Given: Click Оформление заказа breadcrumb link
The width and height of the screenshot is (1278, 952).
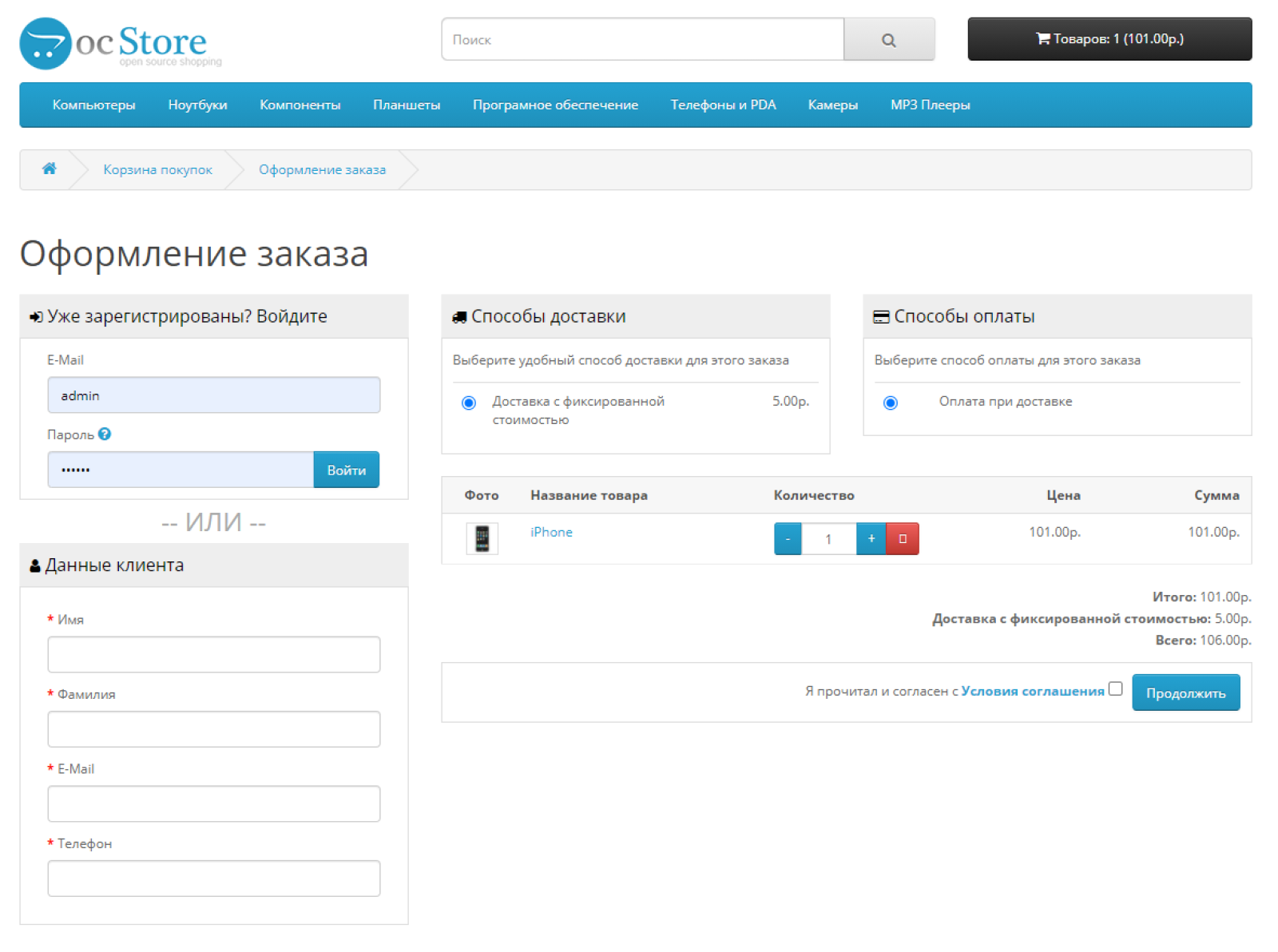Looking at the screenshot, I should (x=322, y=169).
